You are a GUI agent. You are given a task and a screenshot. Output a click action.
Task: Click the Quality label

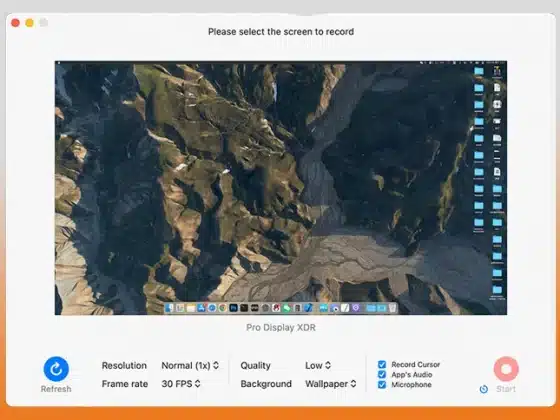255,365
